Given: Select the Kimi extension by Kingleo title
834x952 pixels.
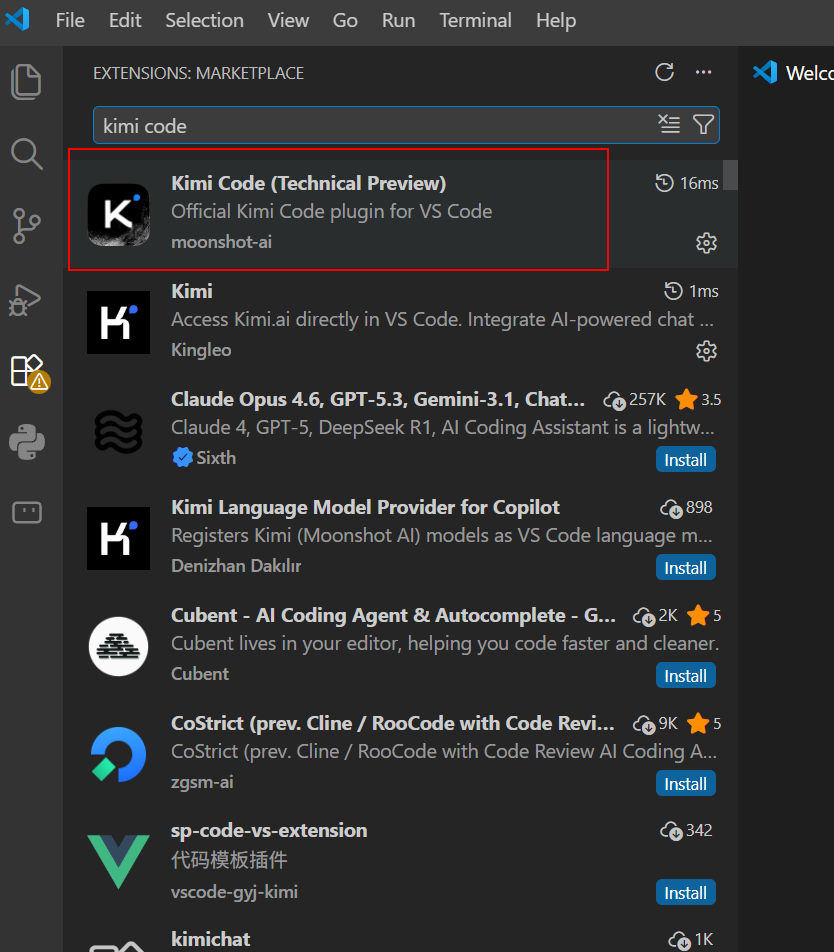Looking at the screenshot, I should tap(192, 291).
